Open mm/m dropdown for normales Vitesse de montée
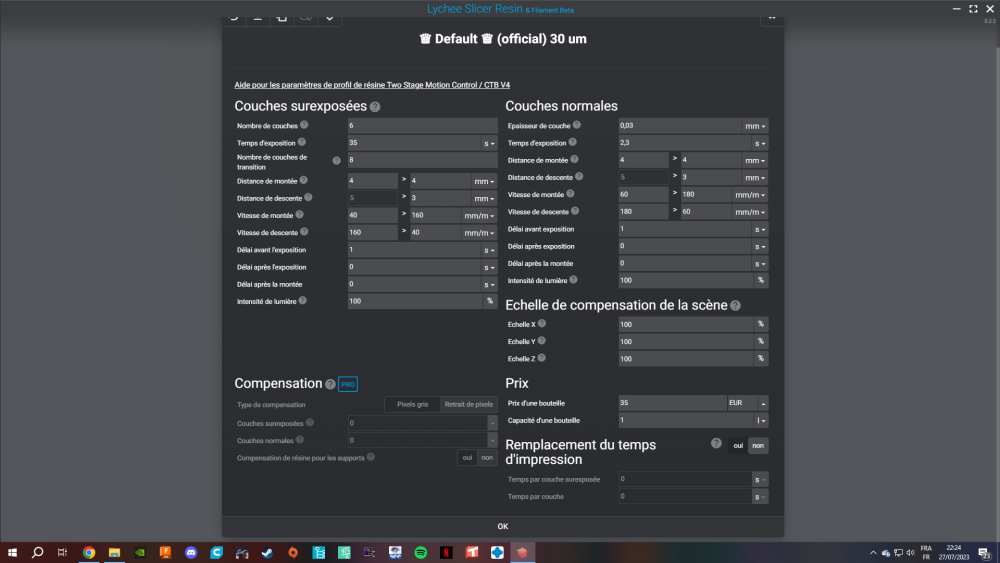The width and height of the screenshot is (1000, 563). tap(750, 195)
